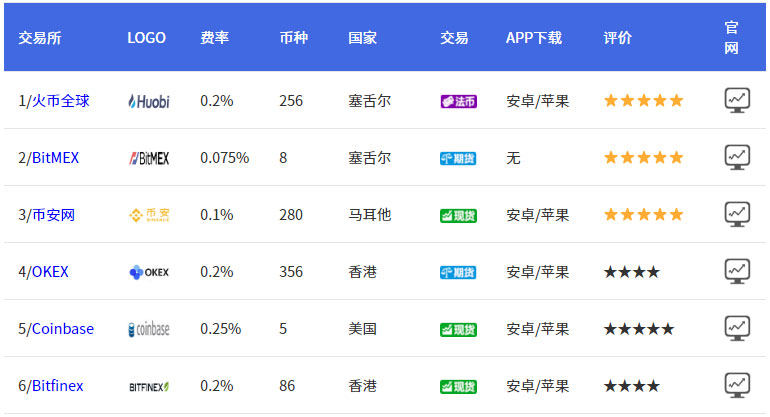Viewport: 770px width, 417px height.
Task: Click the orange star rating for 火币全球
Action: pos(644,101)
